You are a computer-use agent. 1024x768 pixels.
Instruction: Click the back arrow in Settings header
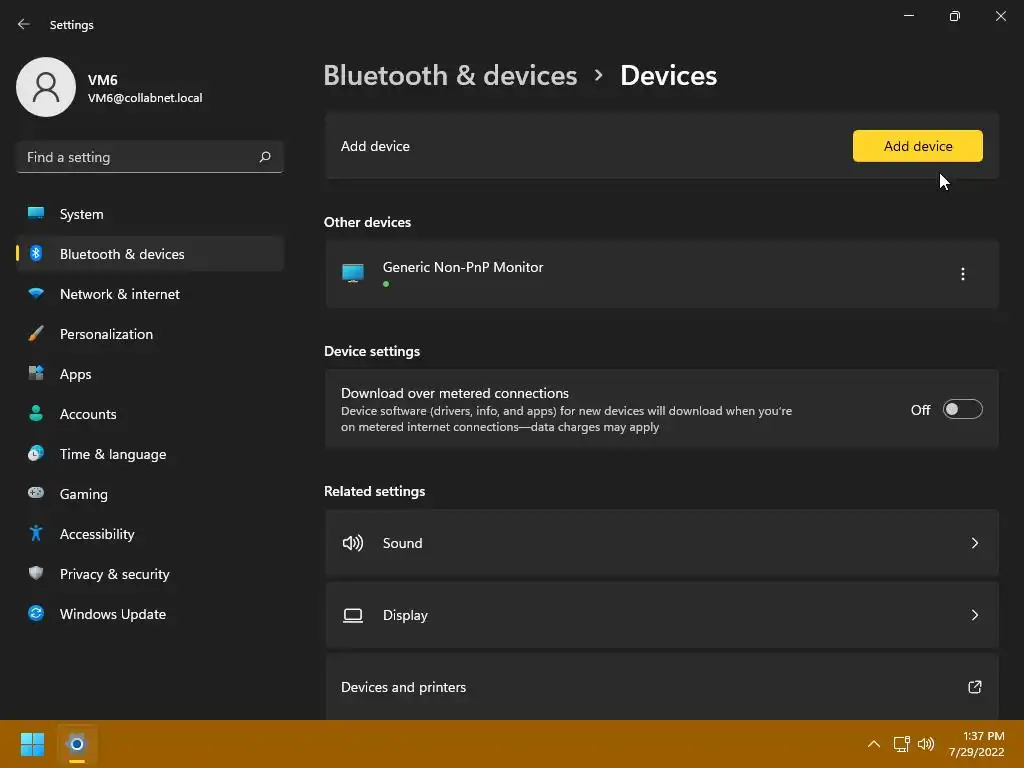coord(24,24)
